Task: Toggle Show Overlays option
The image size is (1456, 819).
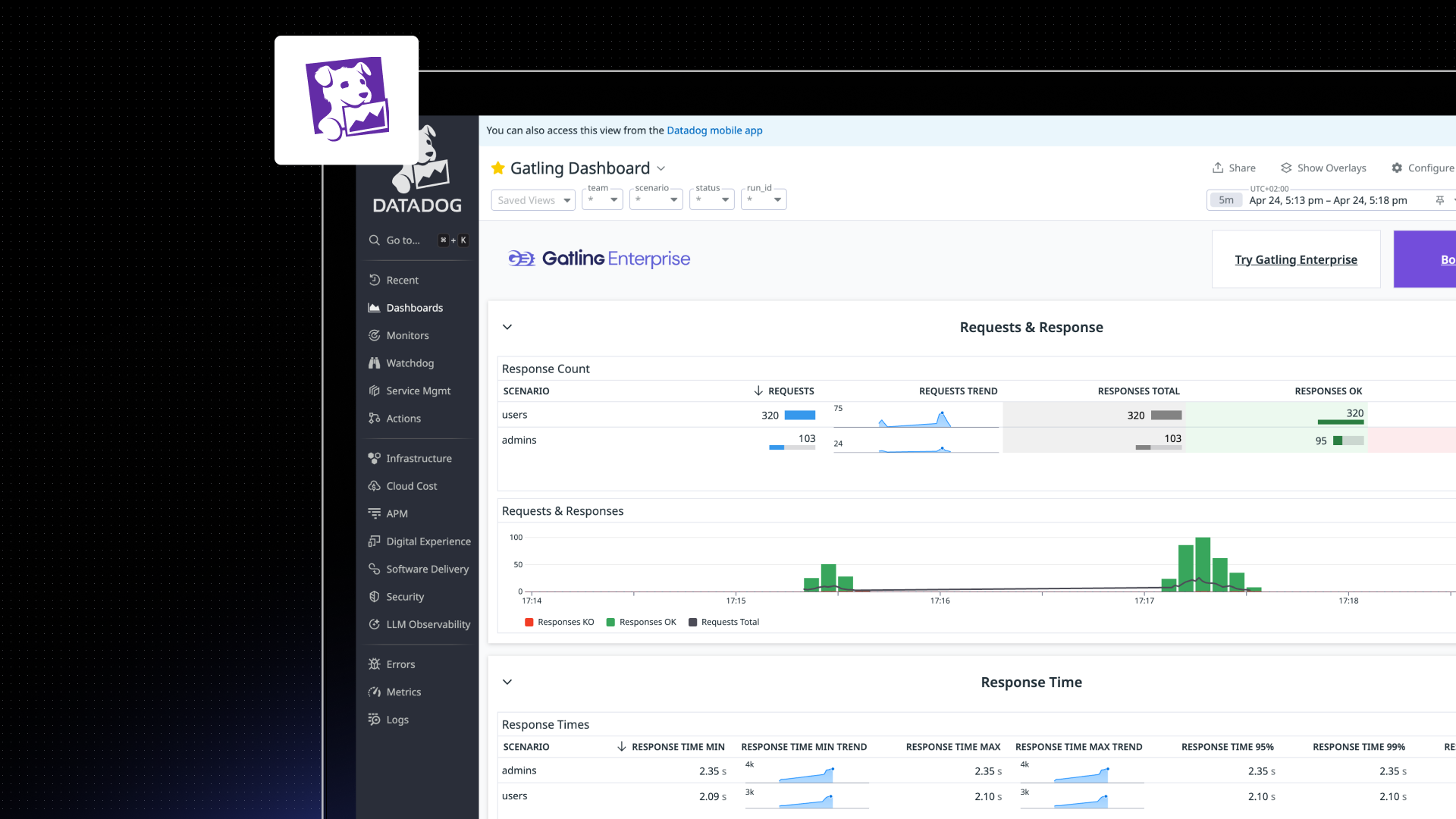Action: coord(1323,168)
